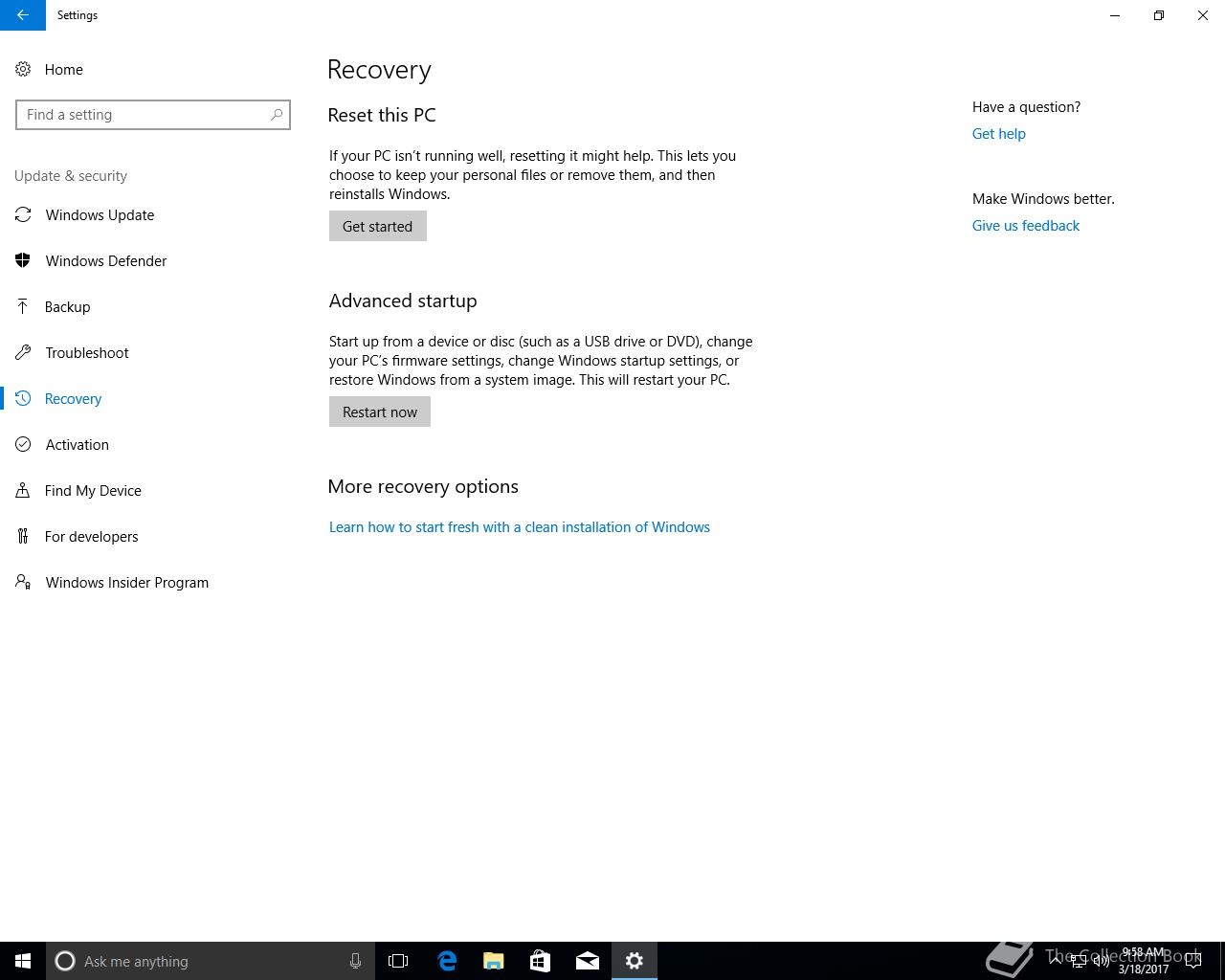Click Get started under Reset this PC
The image size is (1225, 980).
[378, 226]
